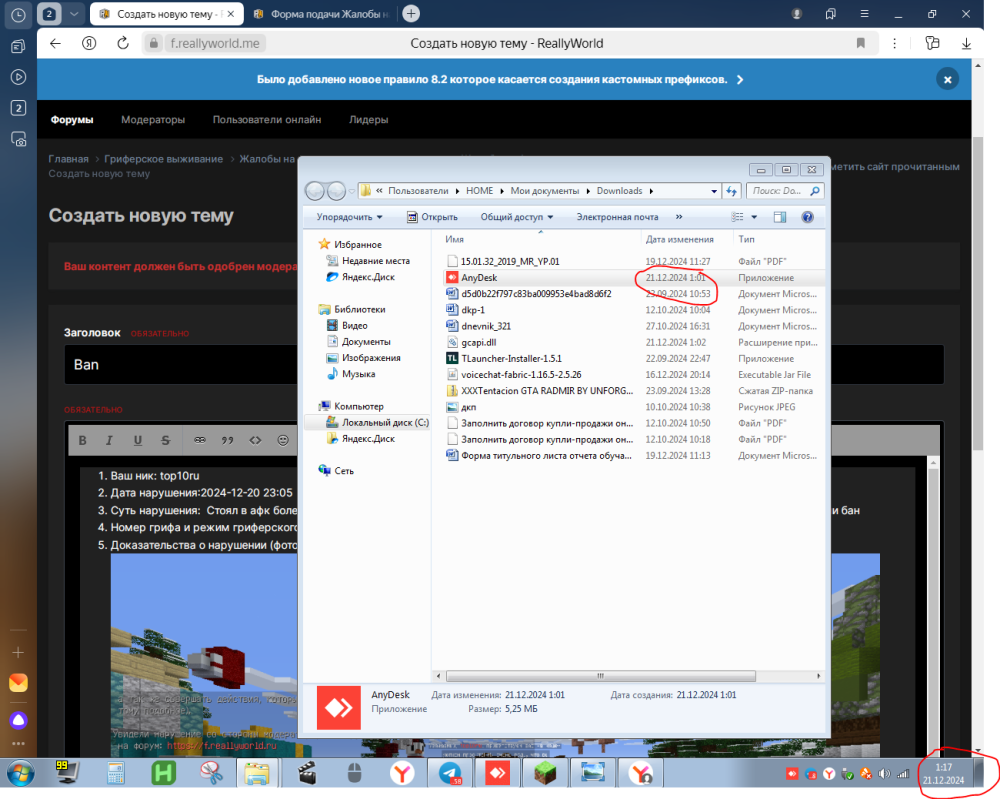Open Telegram from the taskbar
Image resolution: width=1000 pixels, height=799 pixels.
point(450,773)
